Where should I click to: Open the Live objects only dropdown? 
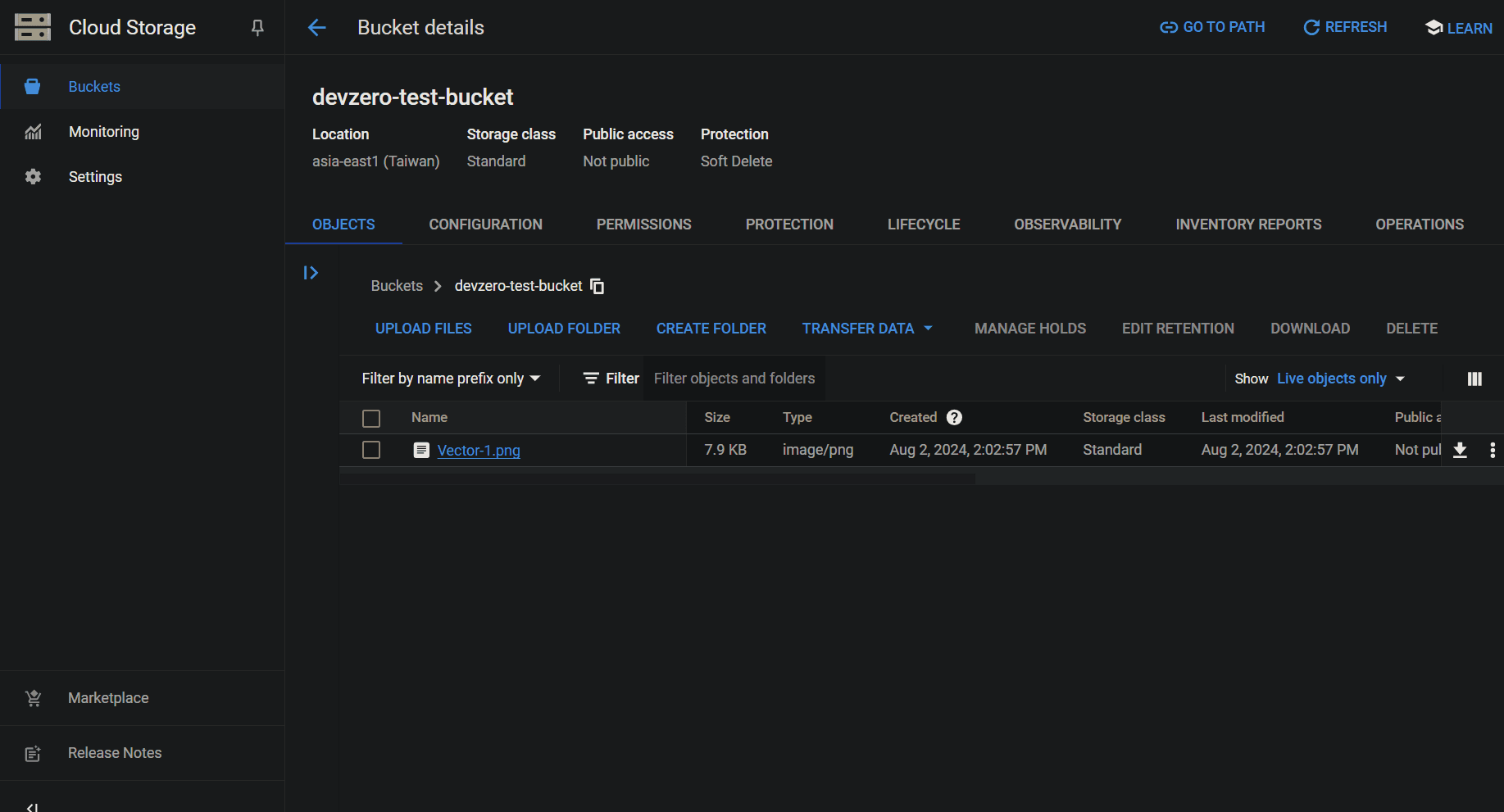click(1340, 379)
